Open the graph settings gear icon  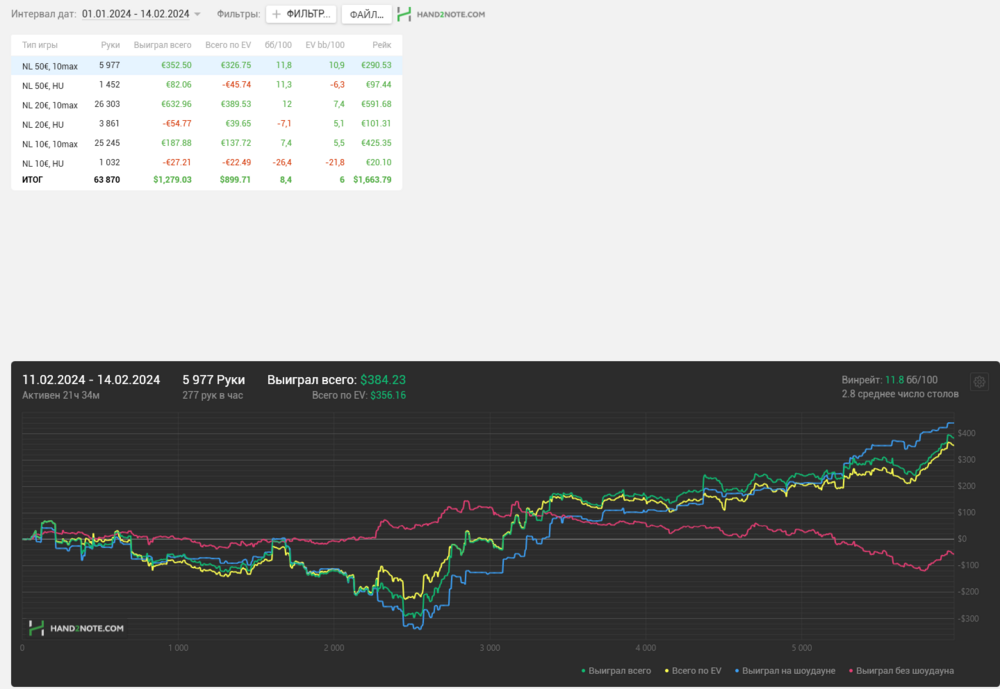click(x=979, y=382)
